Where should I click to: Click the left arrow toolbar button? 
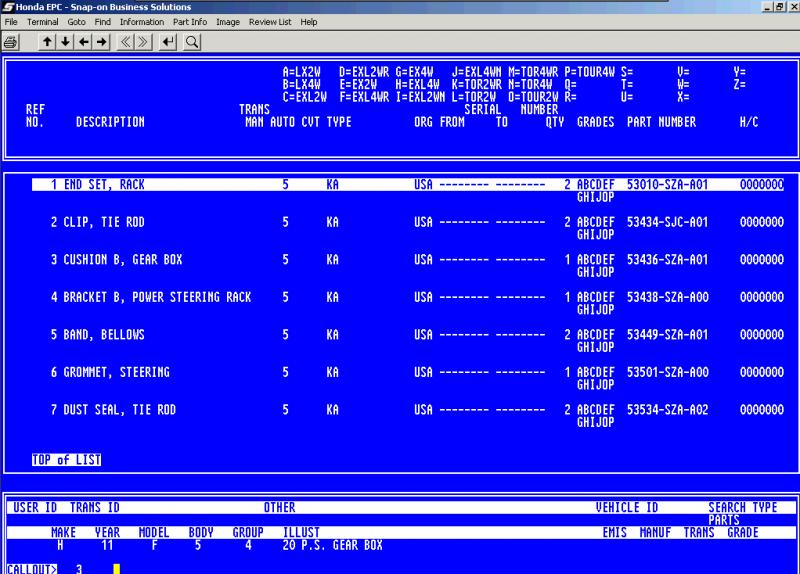84,42
